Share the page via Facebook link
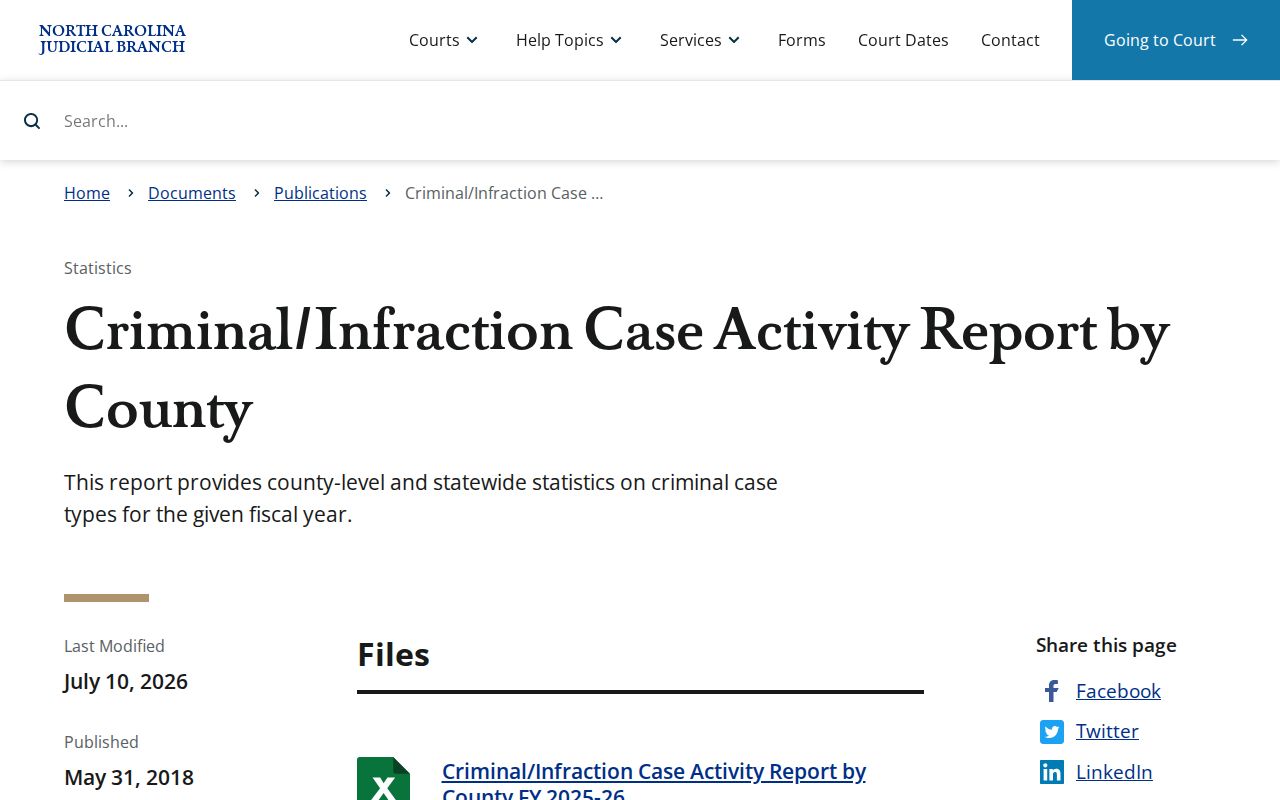Viewport: 1280px width, 800px height. pos(1118,691)
